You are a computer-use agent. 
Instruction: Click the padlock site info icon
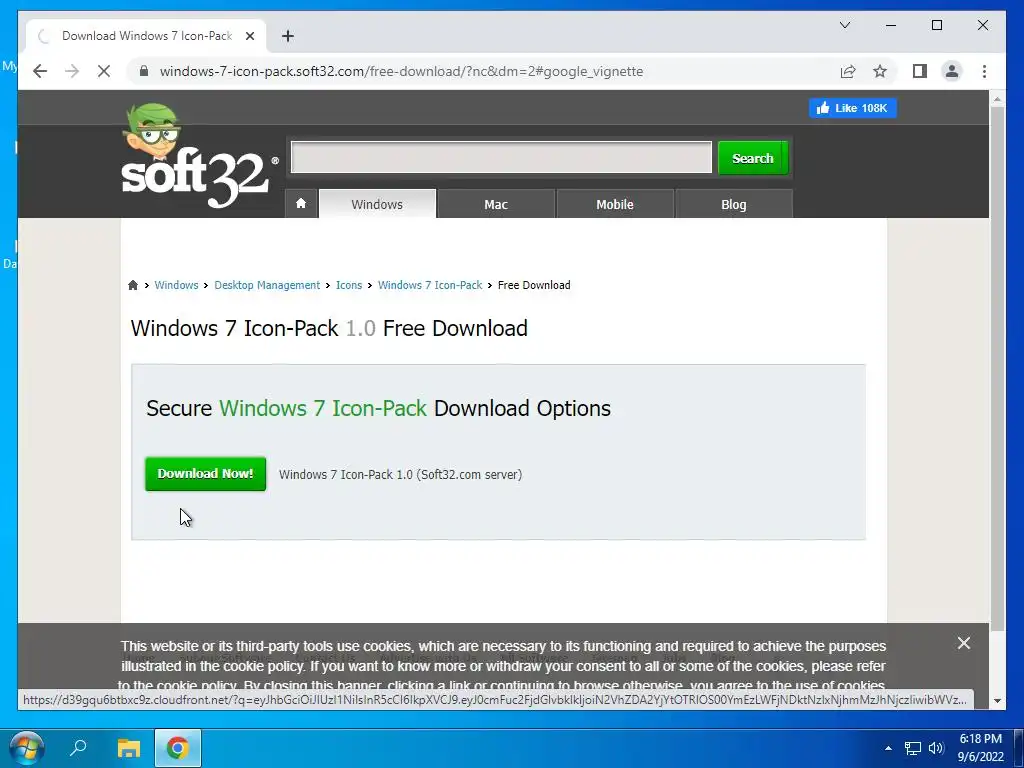[x=144, y=71]
